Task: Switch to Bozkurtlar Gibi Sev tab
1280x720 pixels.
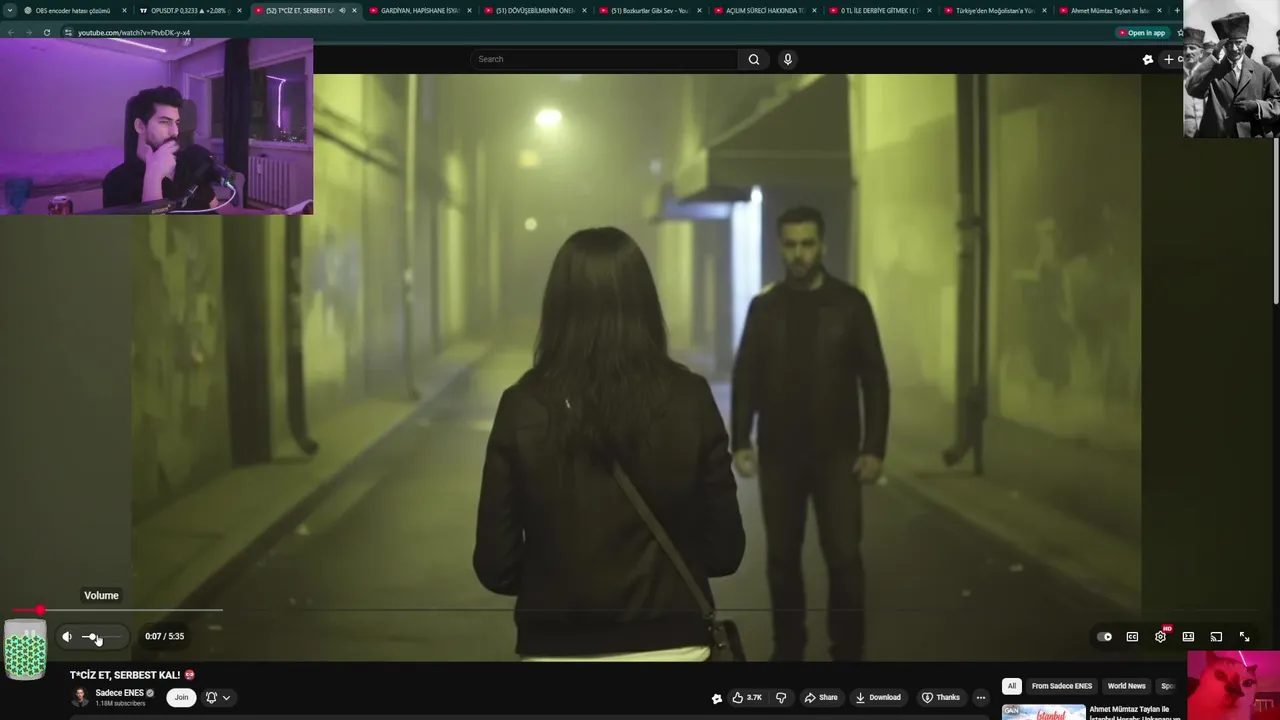Action: coord(649,10)
